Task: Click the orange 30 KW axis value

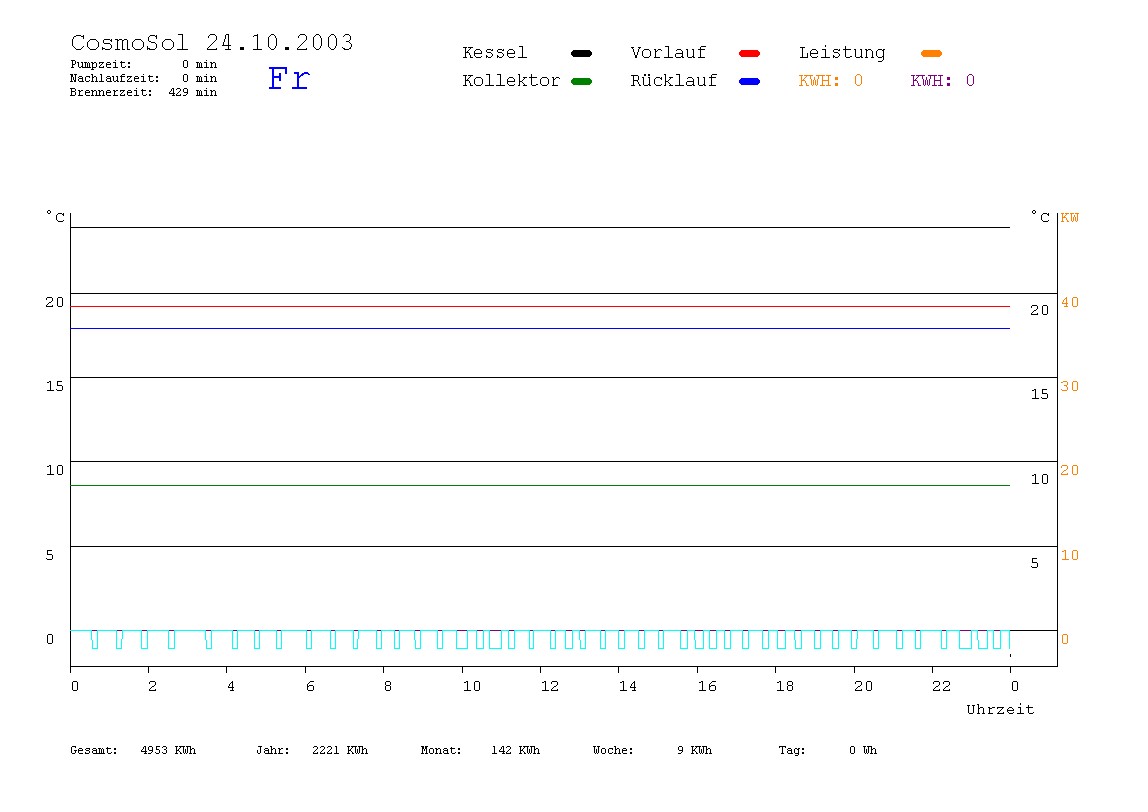Action: (x=1070, y=387)
